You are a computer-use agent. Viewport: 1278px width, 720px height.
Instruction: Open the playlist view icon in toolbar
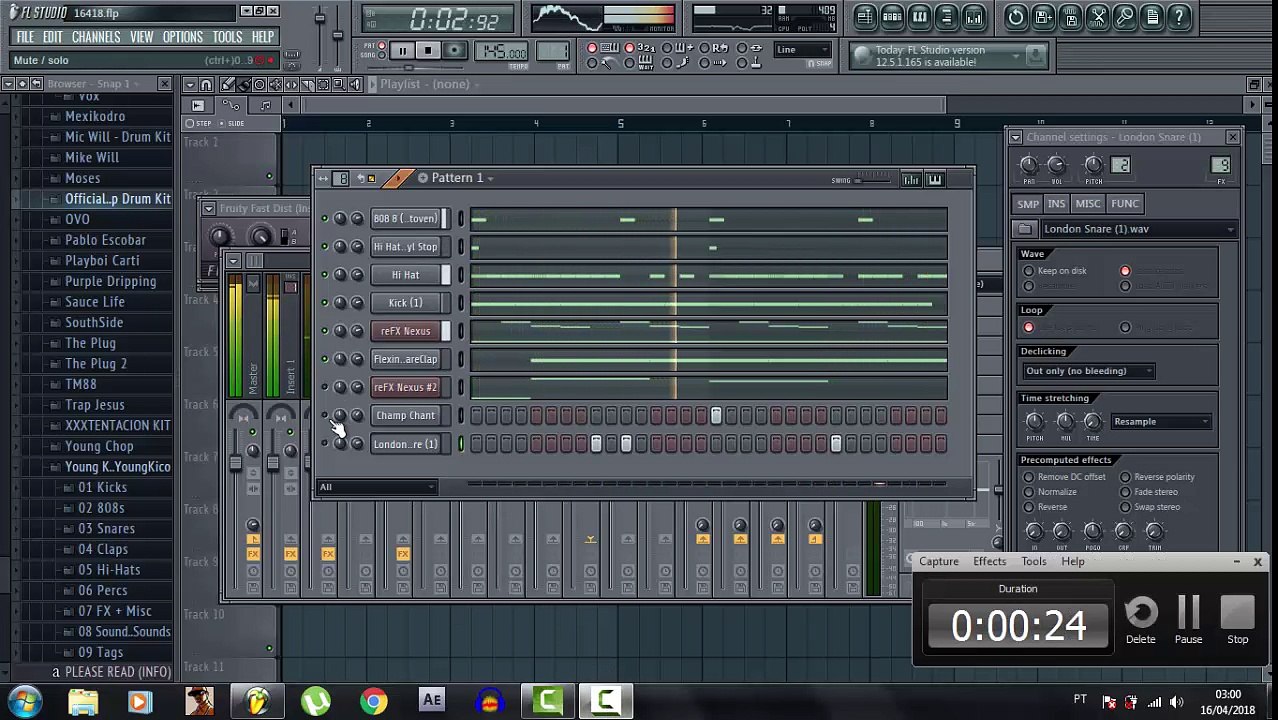point(865,17)
